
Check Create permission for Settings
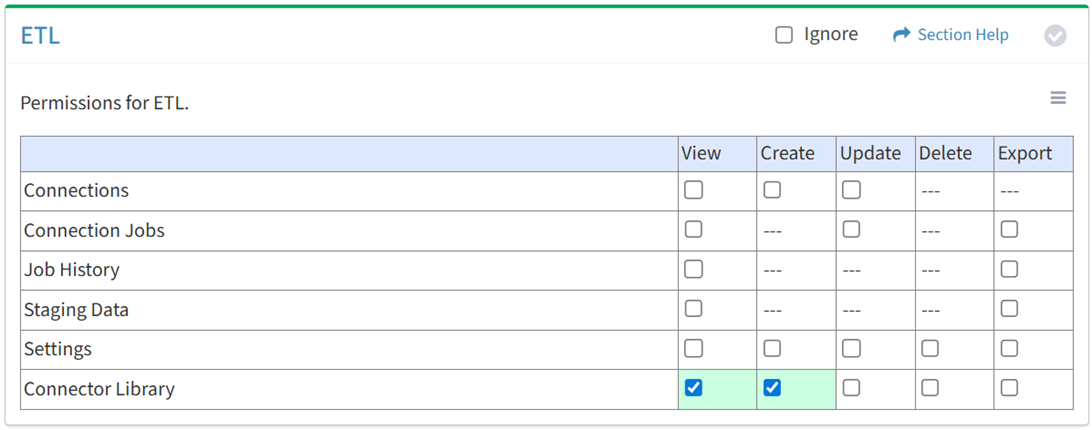772,349
